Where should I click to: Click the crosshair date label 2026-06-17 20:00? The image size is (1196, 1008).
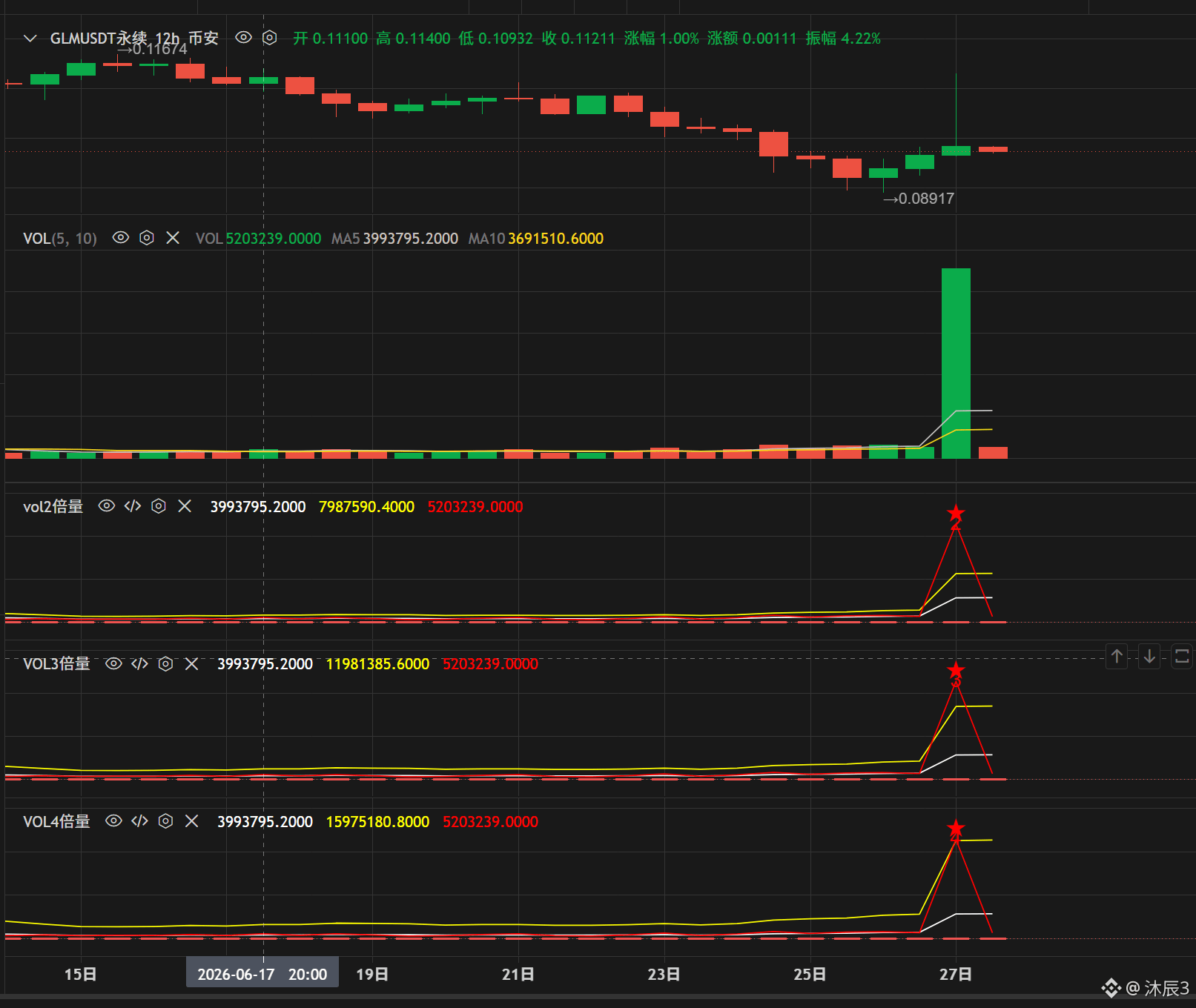pos(262,974)
